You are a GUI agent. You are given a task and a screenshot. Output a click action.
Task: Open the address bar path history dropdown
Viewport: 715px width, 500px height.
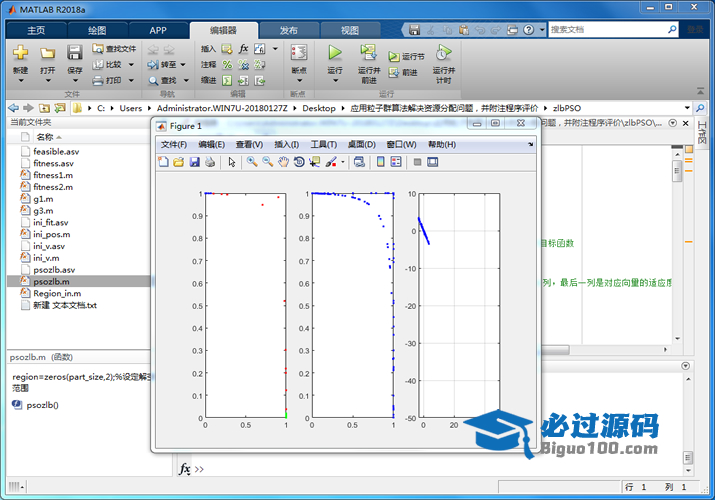687,108
